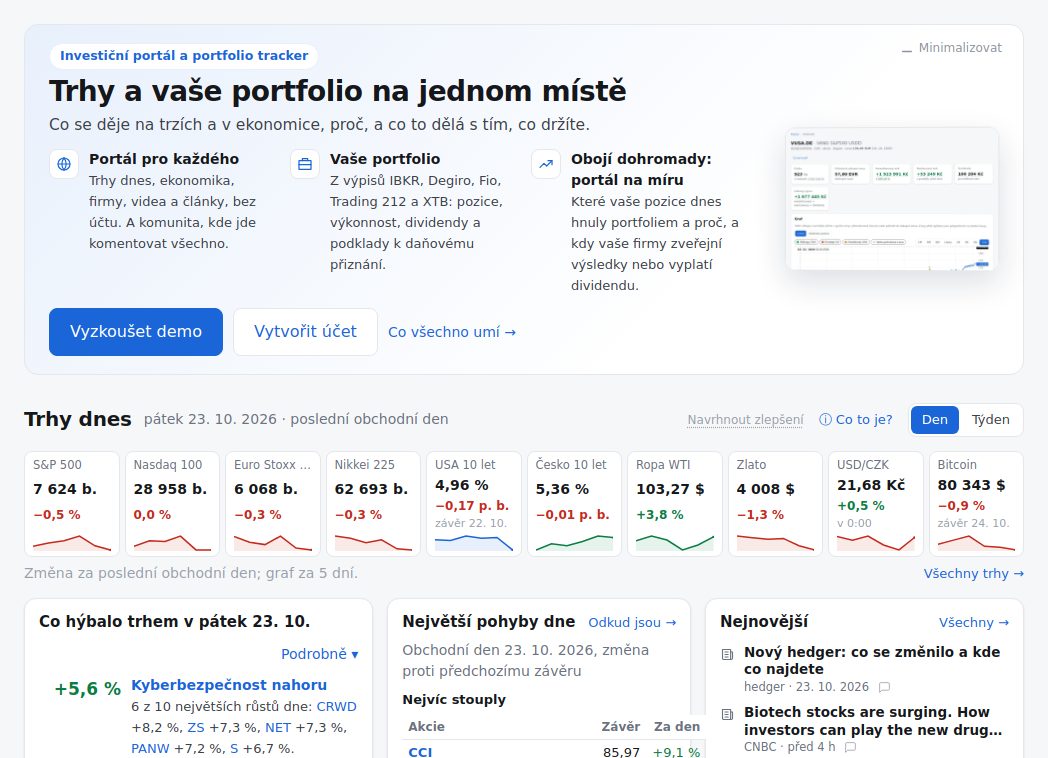Open the Všechny link in Nejnovější
Viewport: 1048px width, 758px height.
(974, 622)
